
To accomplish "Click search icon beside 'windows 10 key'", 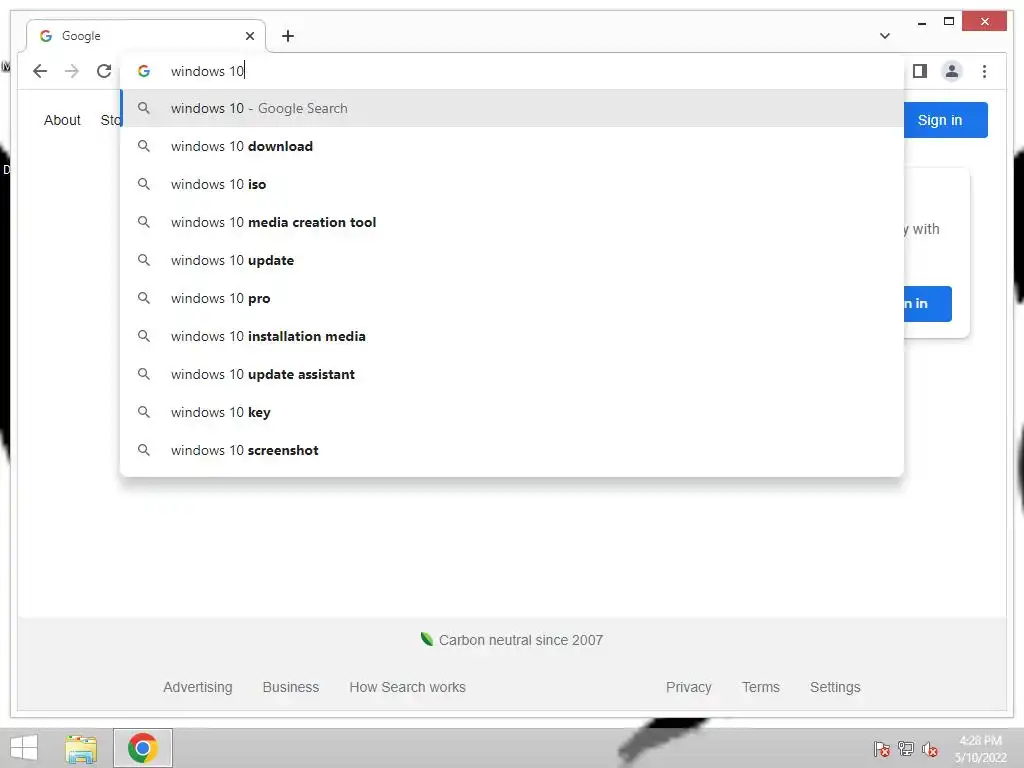I will 144,412.
